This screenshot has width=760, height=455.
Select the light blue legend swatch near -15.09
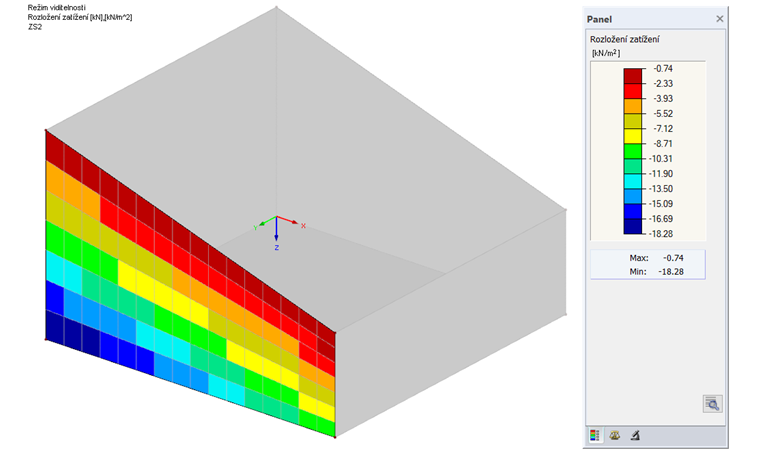(x=633, y=196)
